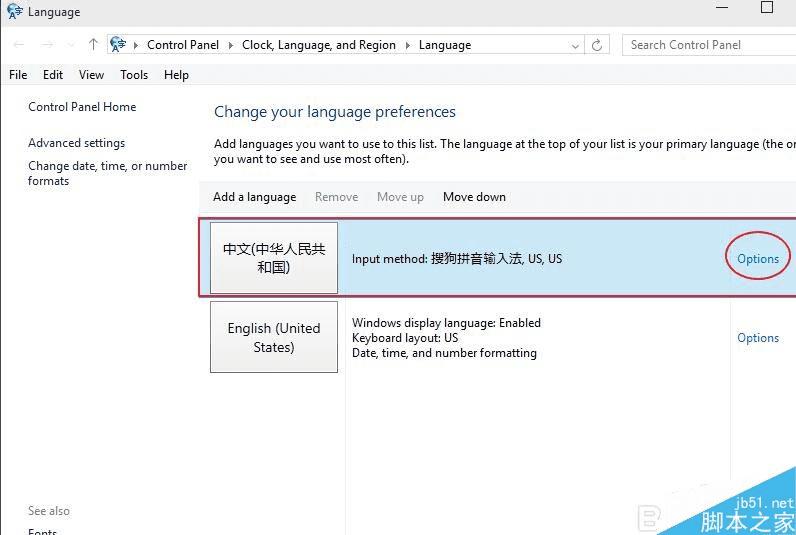Screen dimensions: 796x535
Task: Click 'Input method: 搜狗拼音输入法, US, US' text
Action: pos(457,258)
